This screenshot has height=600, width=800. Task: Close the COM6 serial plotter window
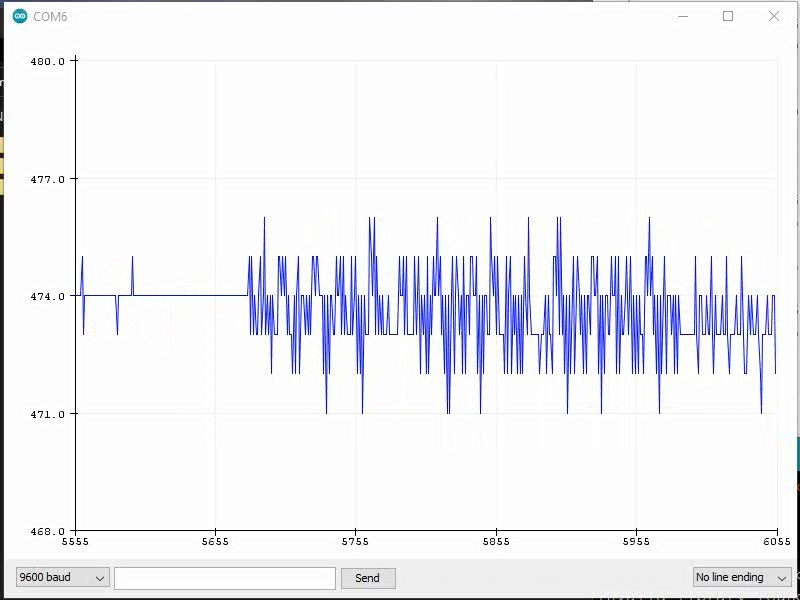click(x=773, y=16)
